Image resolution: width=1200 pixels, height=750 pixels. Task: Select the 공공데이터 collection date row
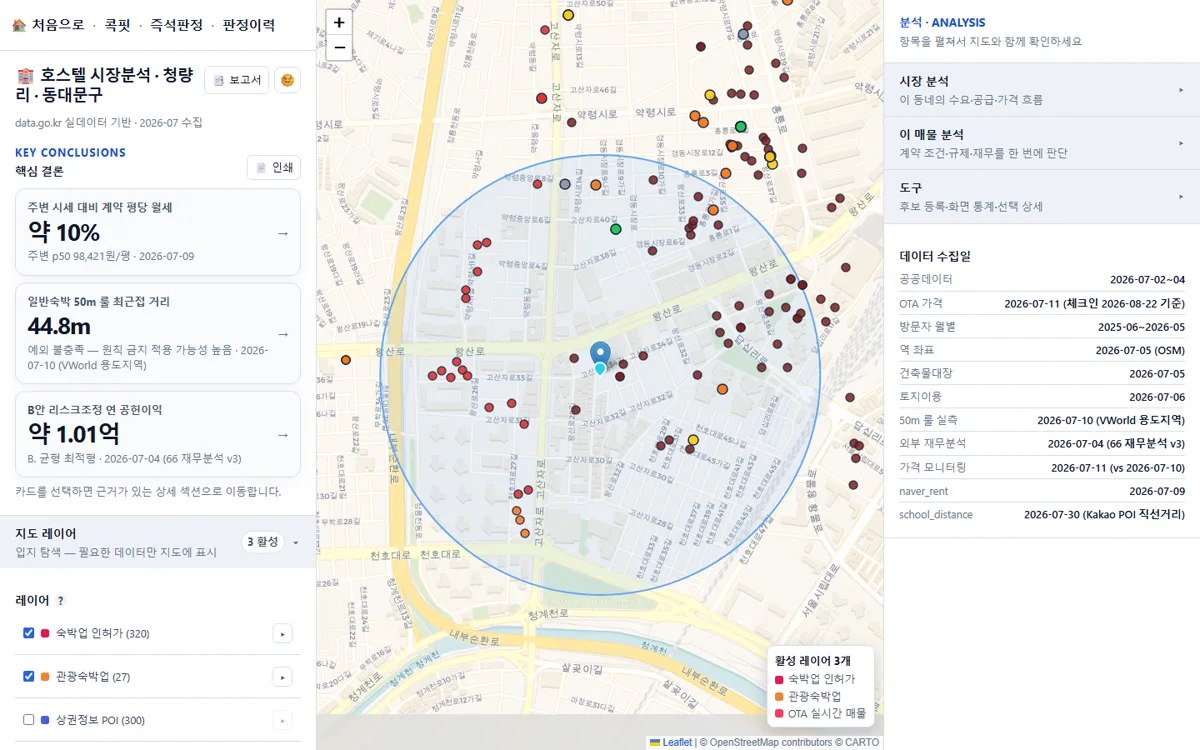pos(1042,279)
